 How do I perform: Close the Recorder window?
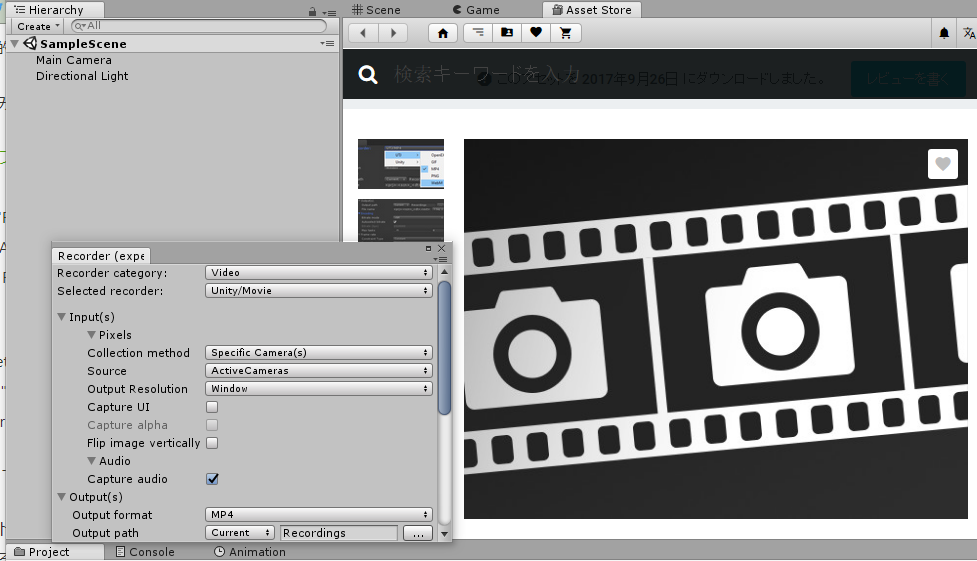(442, 248)
